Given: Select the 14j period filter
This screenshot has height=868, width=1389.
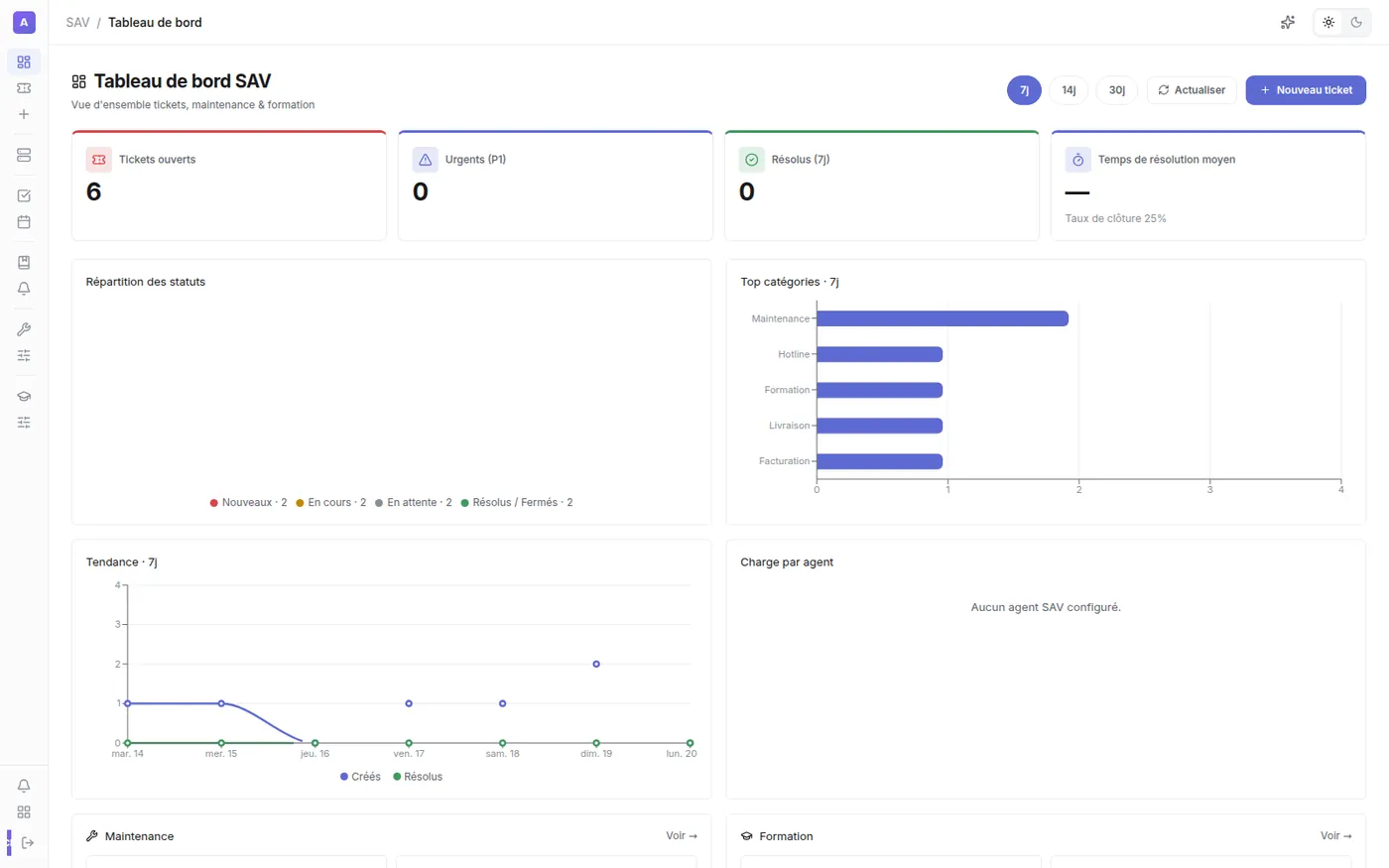Looking at the screenshot, I should (x=1069, y=90).
